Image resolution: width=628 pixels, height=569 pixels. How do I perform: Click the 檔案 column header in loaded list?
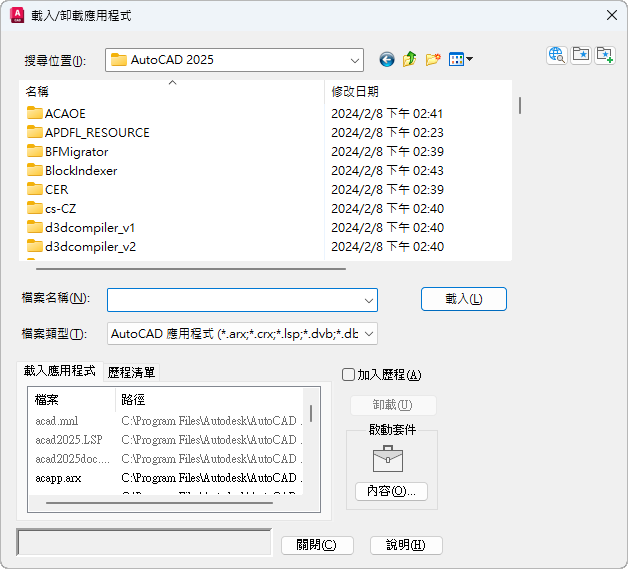[x=72, y=400]
